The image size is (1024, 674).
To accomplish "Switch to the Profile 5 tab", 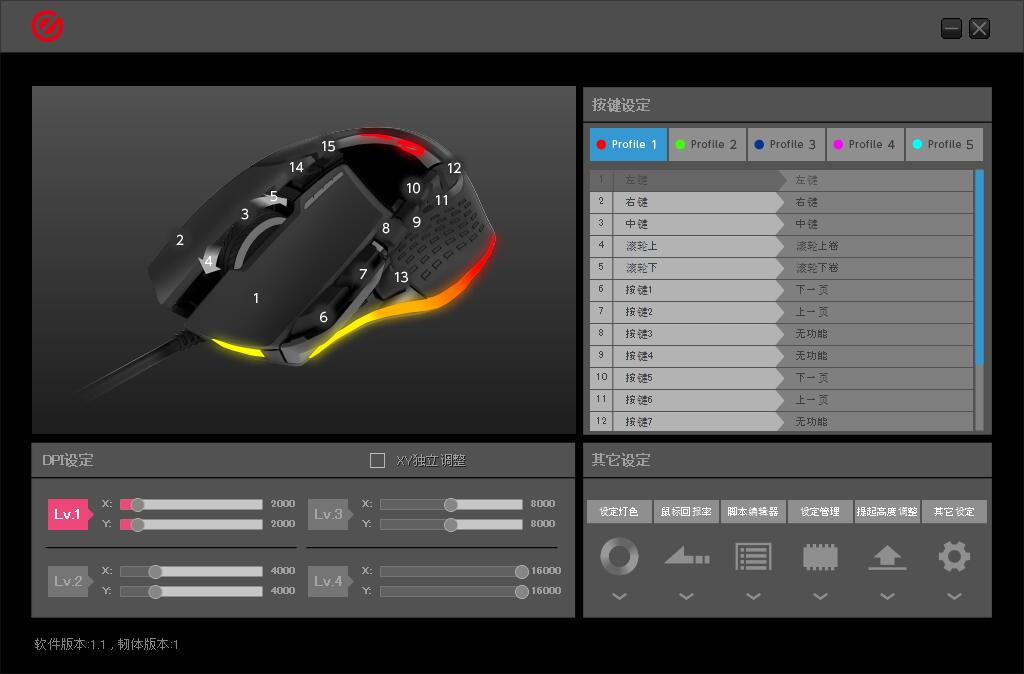I will [x=943, y=144].
